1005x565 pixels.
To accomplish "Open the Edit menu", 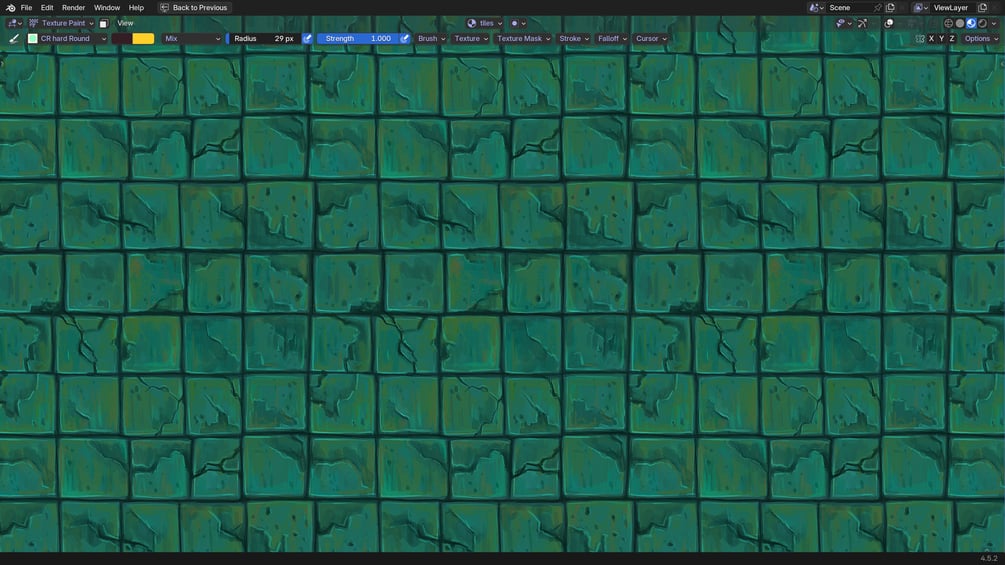I will 47,8.
